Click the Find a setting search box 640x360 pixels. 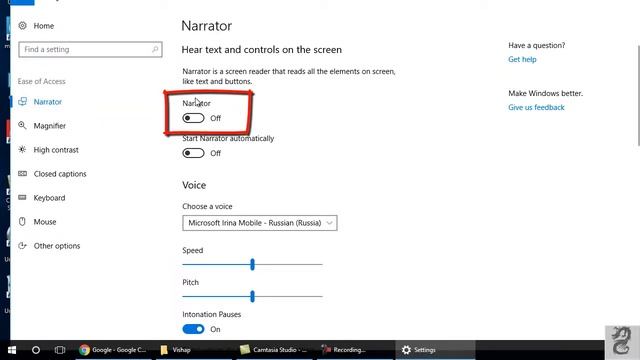pyautogui.click(x=90, y=49)
